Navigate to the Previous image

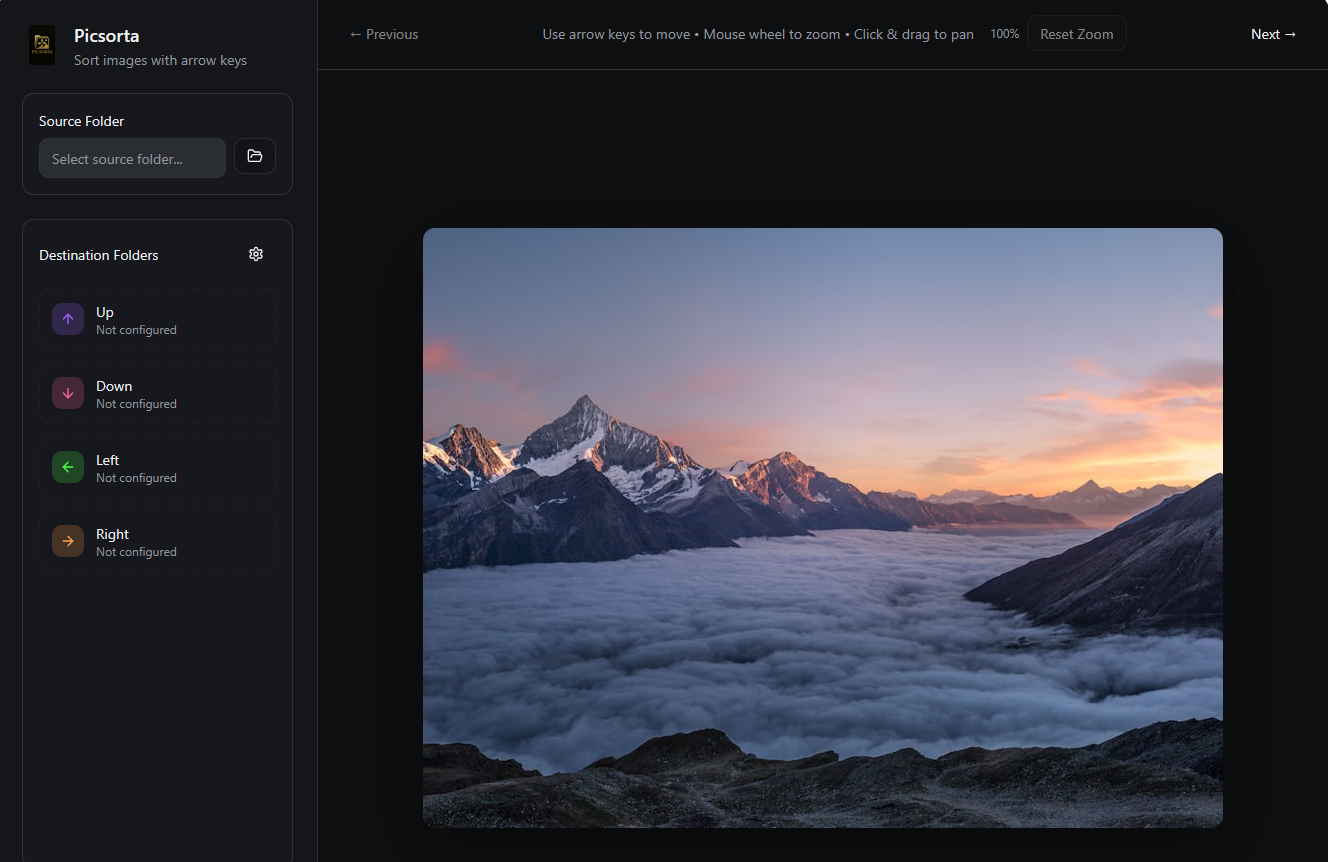[383, 34]
